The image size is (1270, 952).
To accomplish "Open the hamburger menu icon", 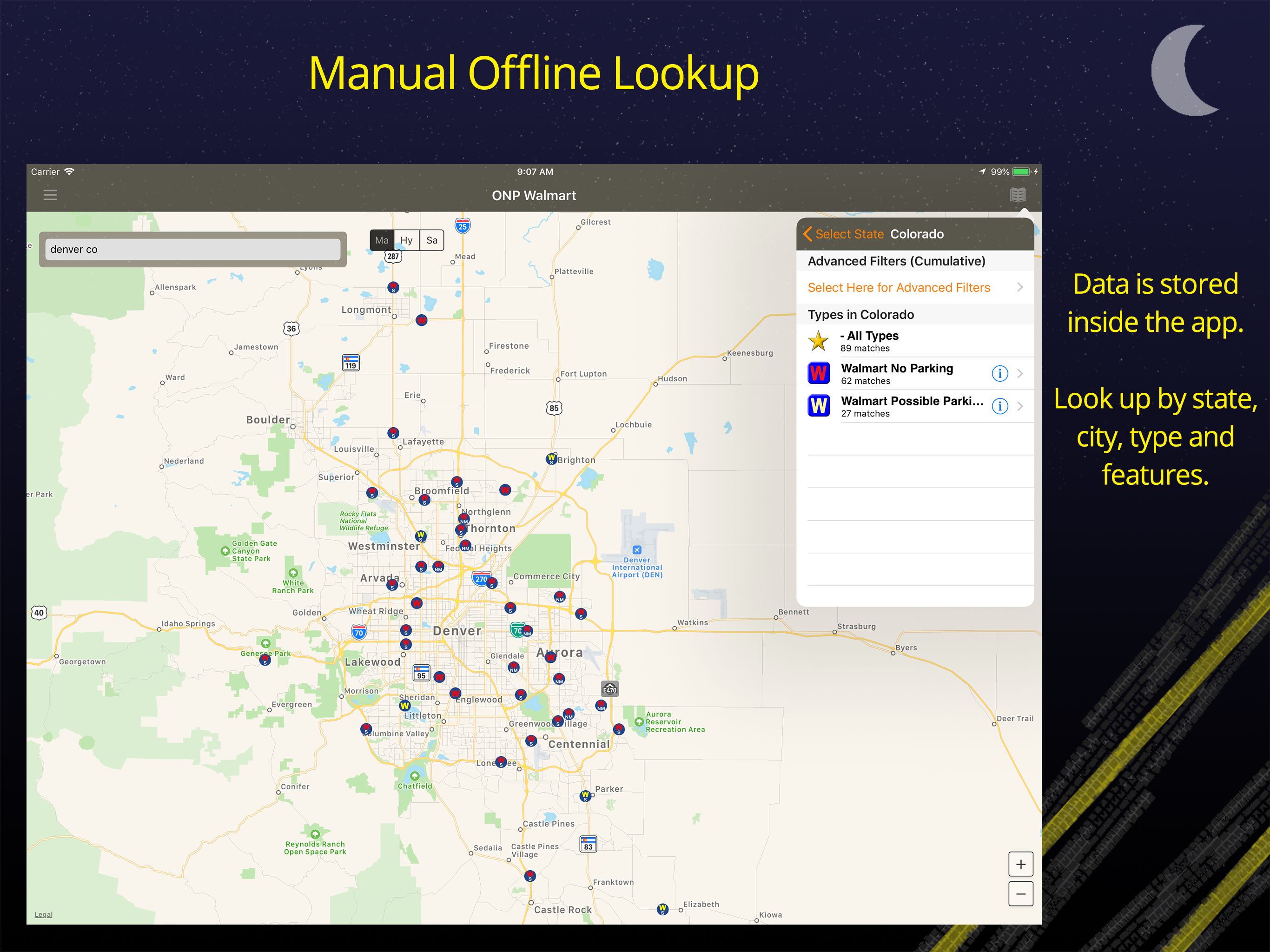I will click(x=50, y=195).
